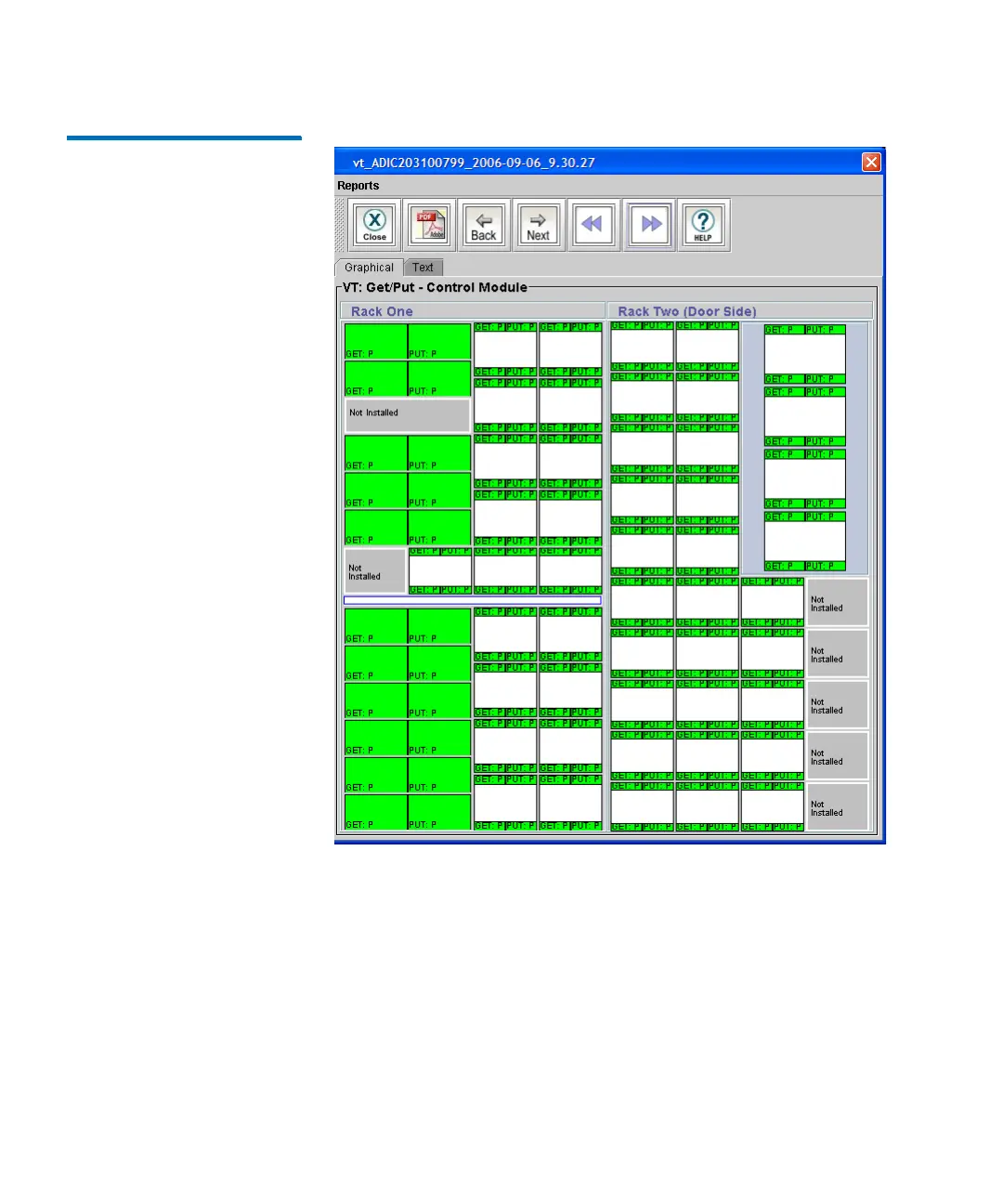Click the bottommost Not Installed slot in Rack Two

(x=838, y=807)
